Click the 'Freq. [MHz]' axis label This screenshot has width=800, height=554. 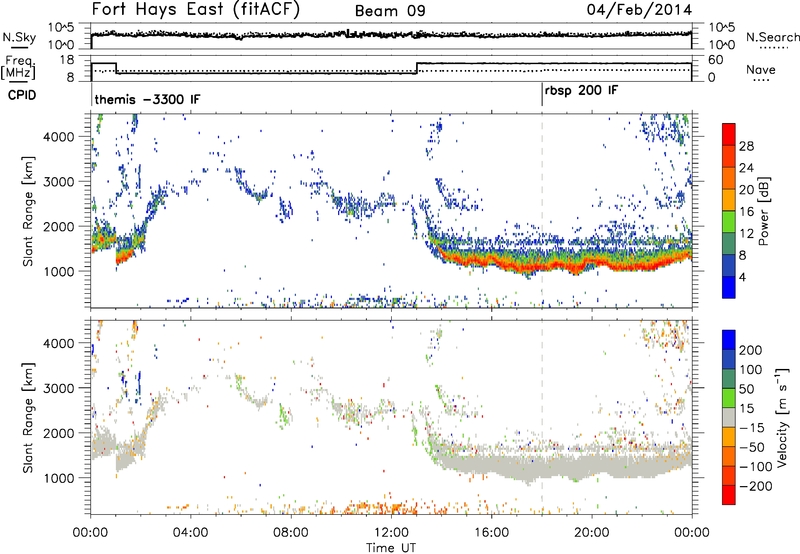click(19, 68)
